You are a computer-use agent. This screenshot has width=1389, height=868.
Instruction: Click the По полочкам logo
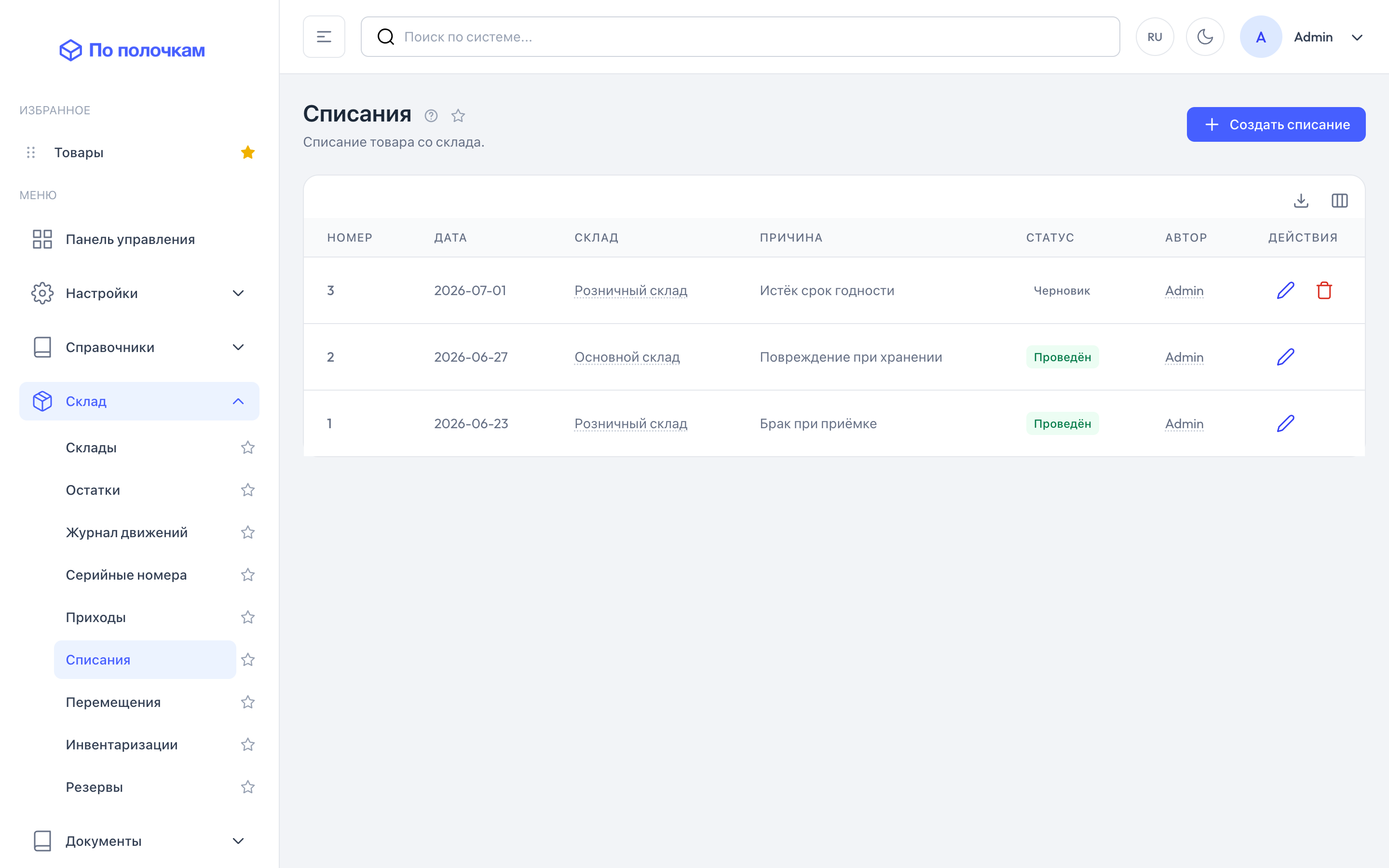(132, 50)
